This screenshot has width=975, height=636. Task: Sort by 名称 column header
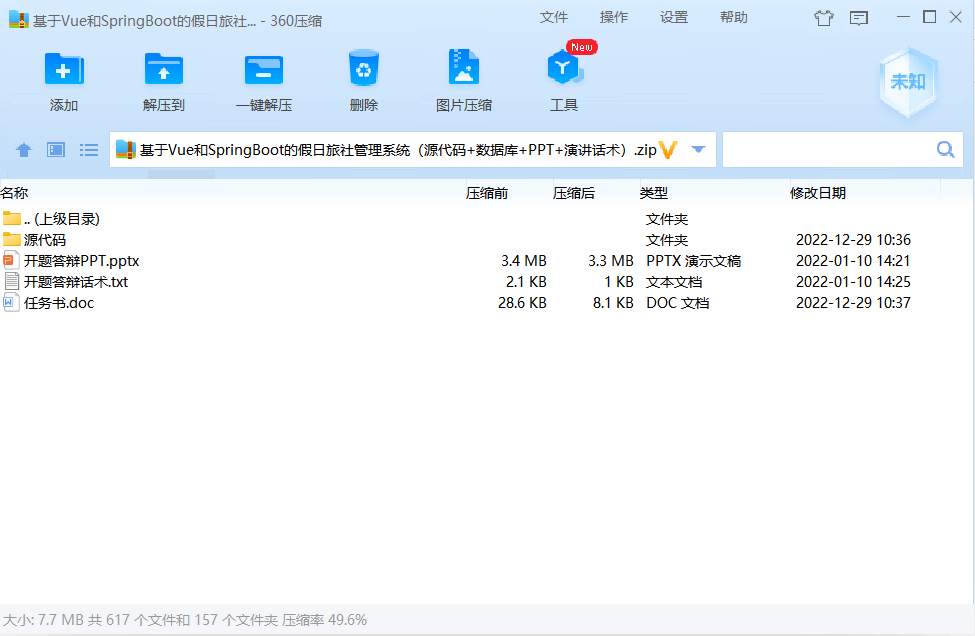pyautogui.click(x=15, y=193)
